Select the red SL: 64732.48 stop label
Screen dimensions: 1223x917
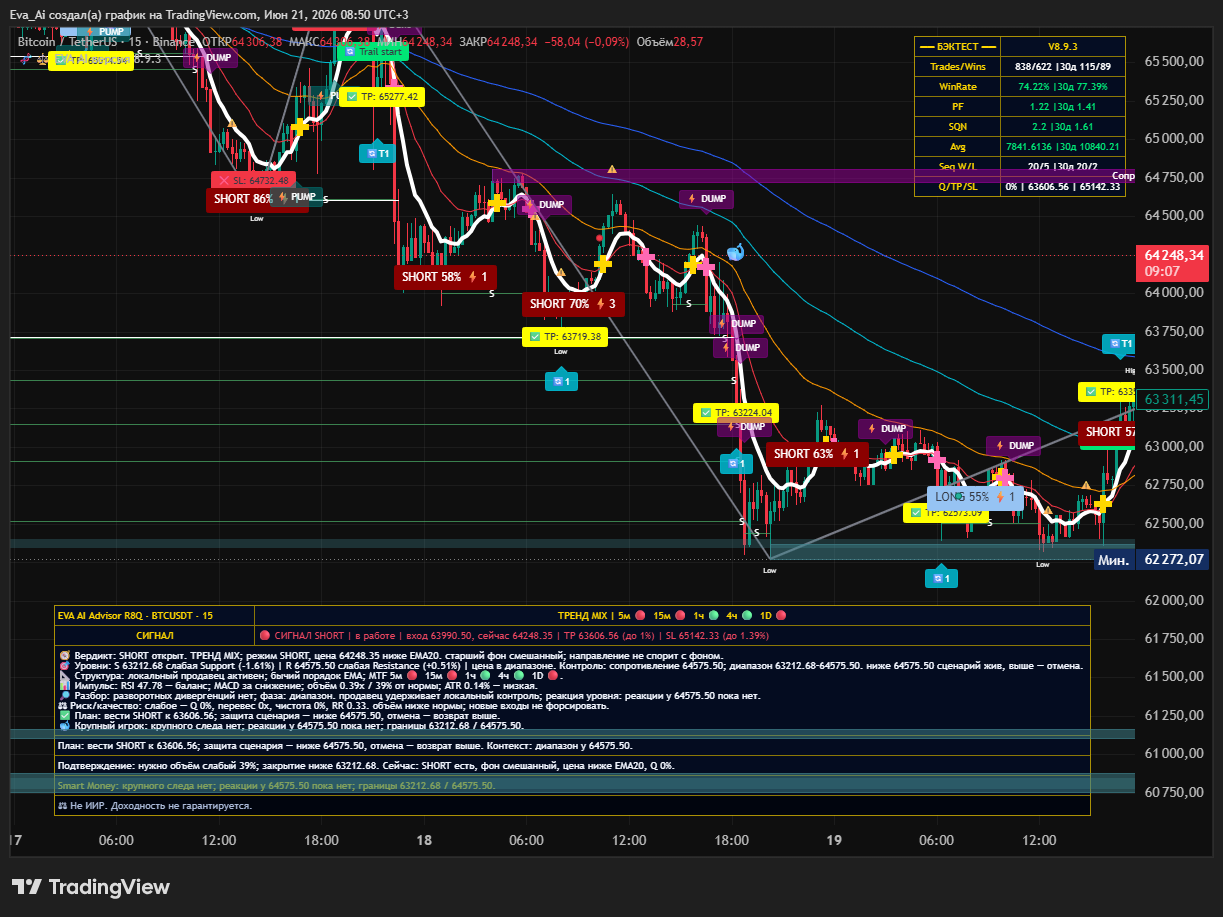tap(254, 180)
